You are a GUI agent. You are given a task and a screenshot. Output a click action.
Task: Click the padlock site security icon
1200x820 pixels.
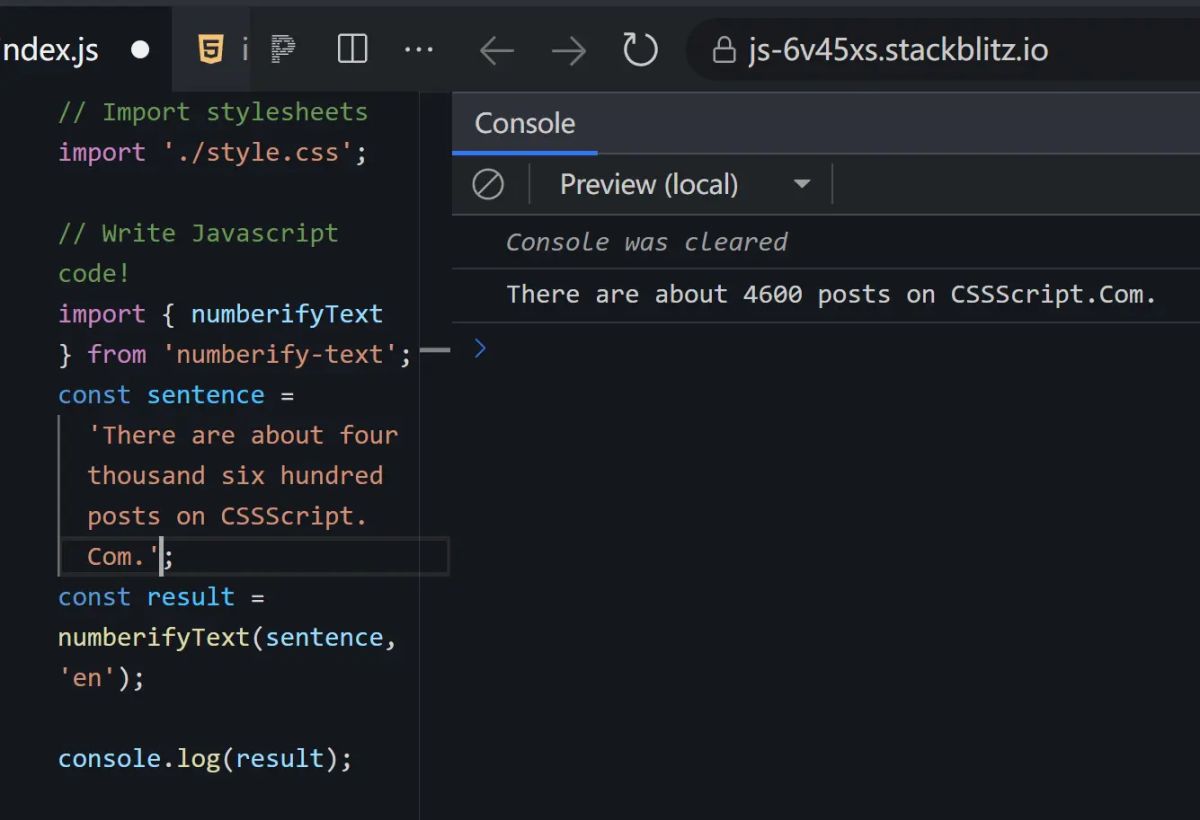[723, 48]
